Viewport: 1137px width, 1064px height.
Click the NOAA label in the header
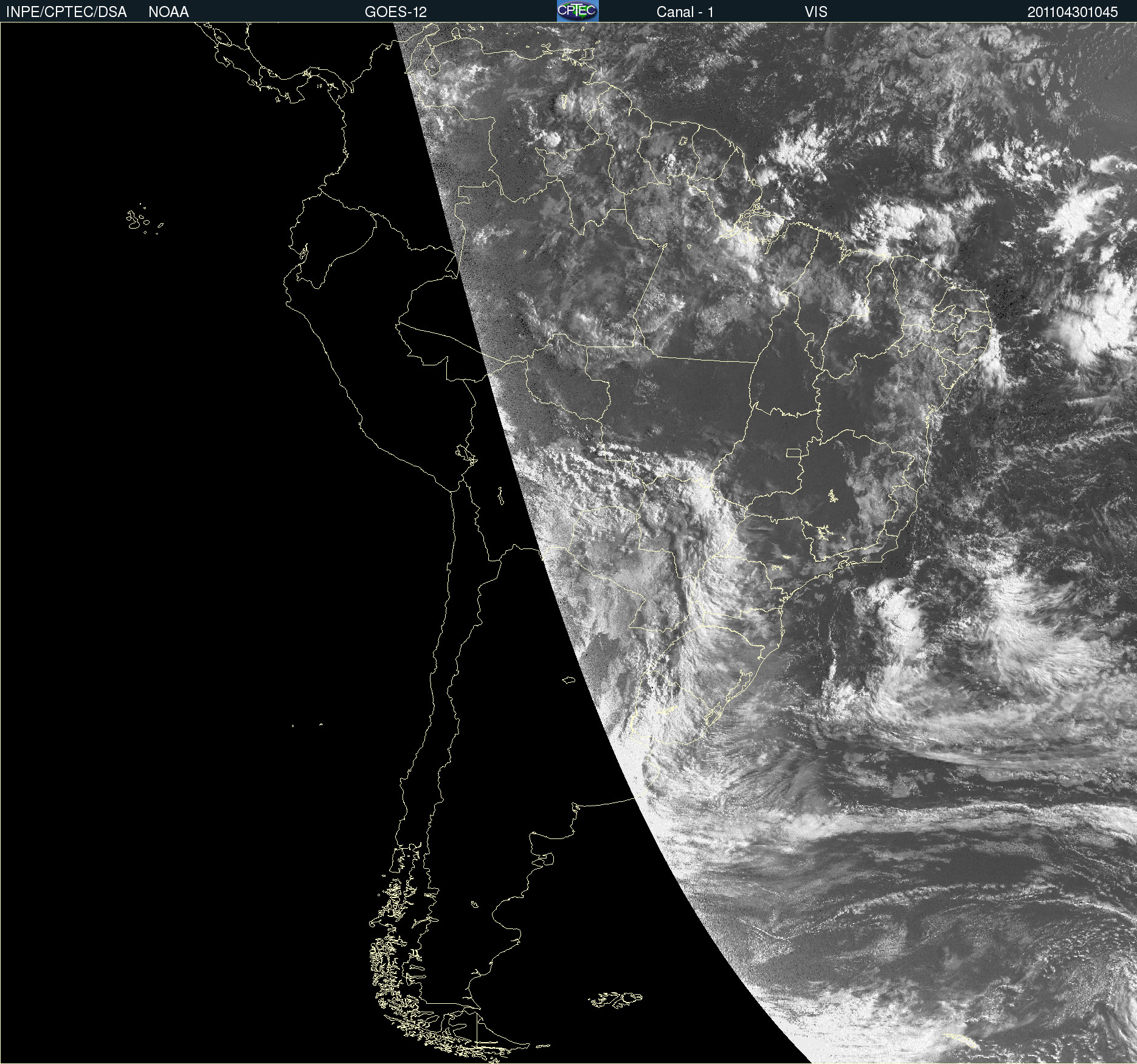pyautogui.click(x=168, y=12)
